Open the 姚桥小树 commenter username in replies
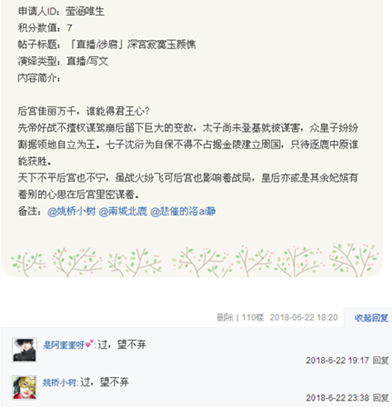This screenshot has height=407, width=392. coord(59,382)
